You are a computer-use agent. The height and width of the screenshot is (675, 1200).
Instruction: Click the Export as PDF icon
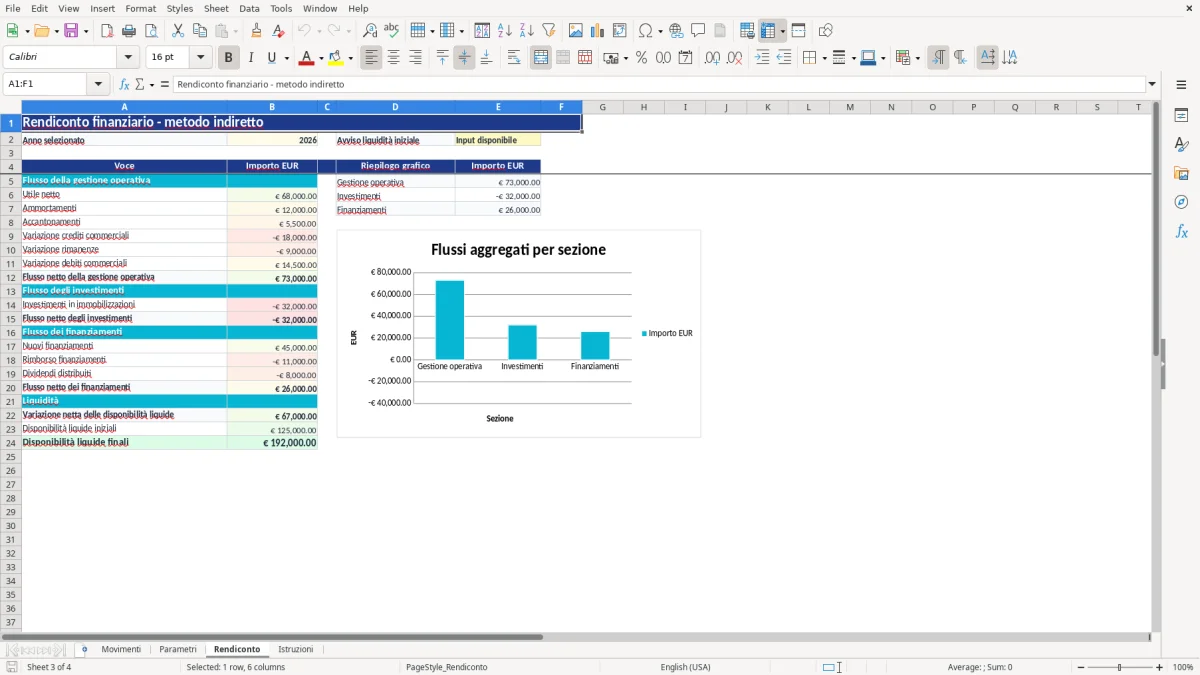click(x=107, y=31)
